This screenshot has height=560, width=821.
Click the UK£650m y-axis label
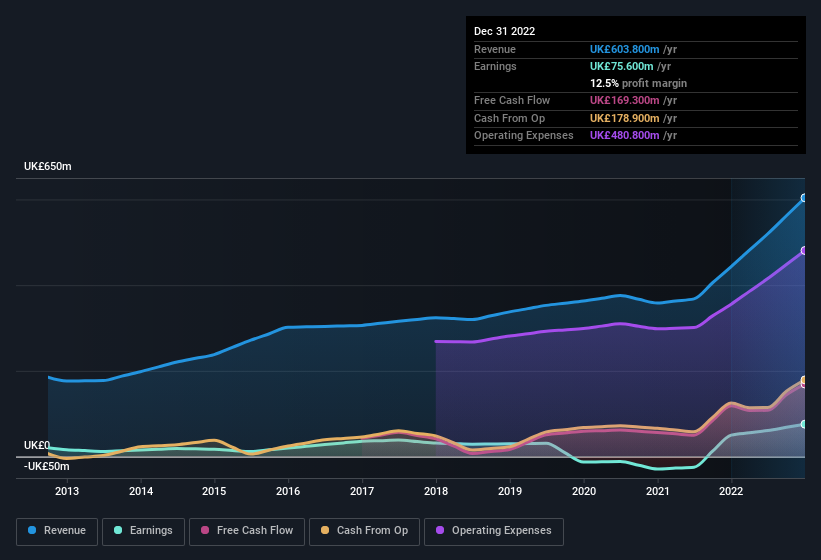48,166
